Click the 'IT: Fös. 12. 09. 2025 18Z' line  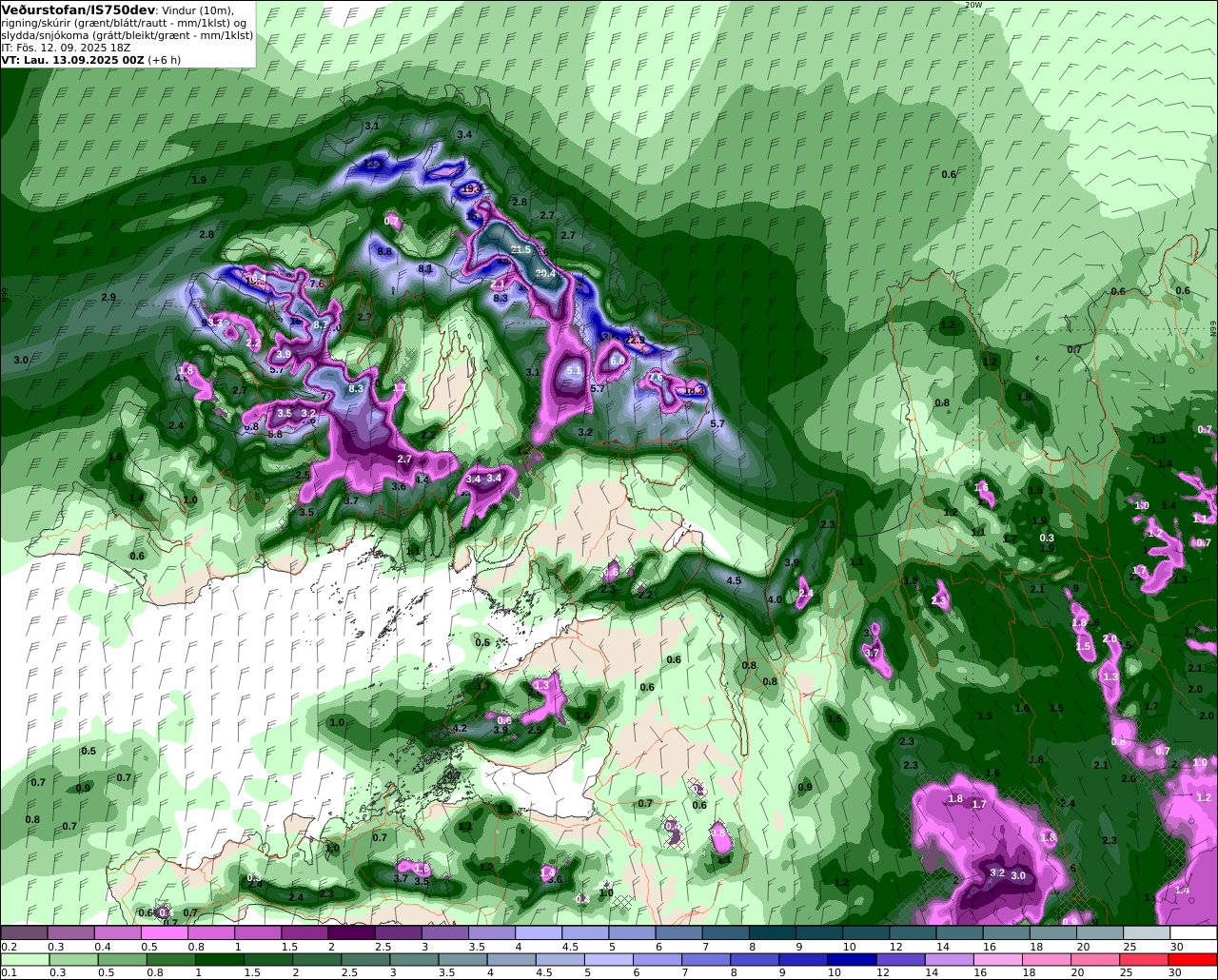coord(67,47)
